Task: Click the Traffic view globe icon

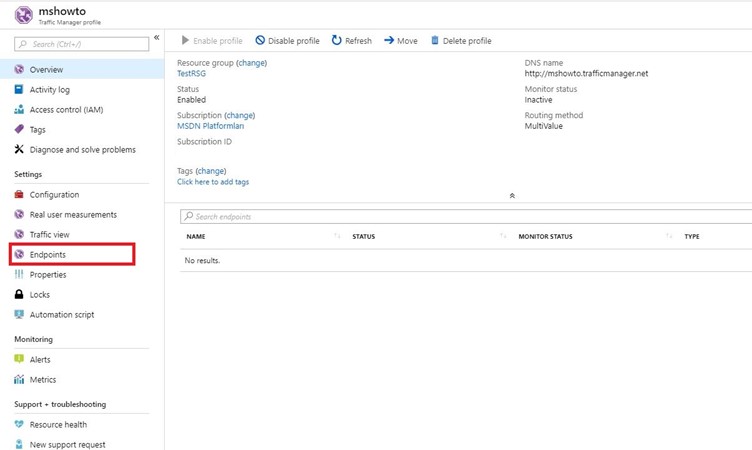Action: click(x=19, y=235)
